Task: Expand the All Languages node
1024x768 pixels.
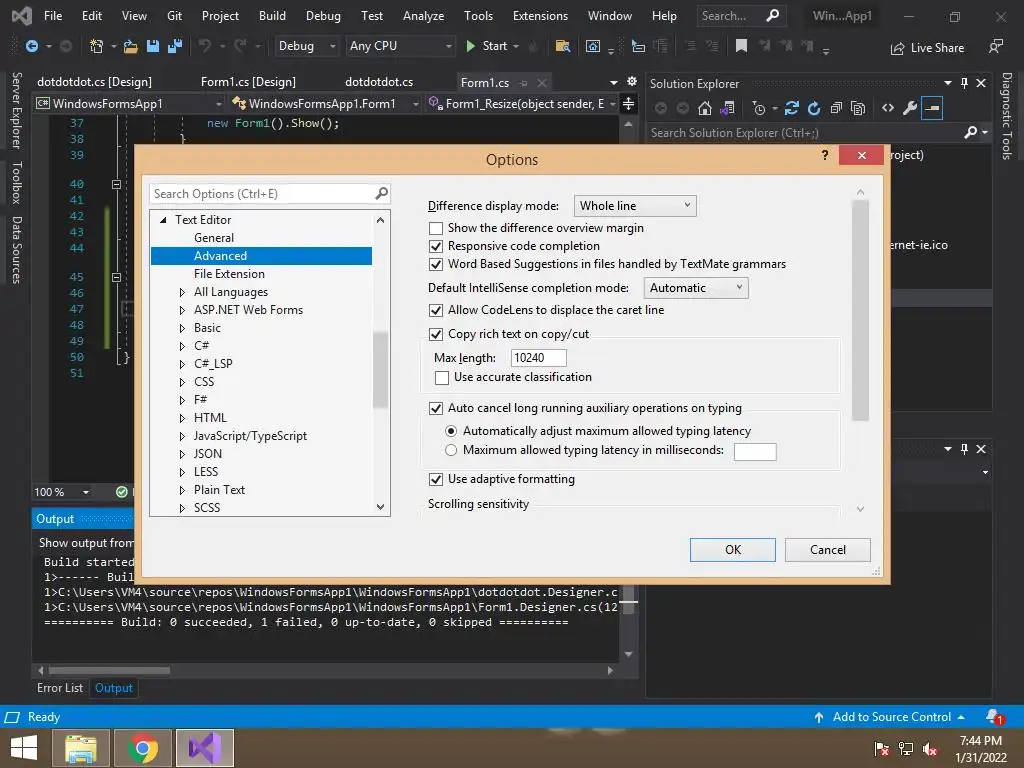Action: 182,292
